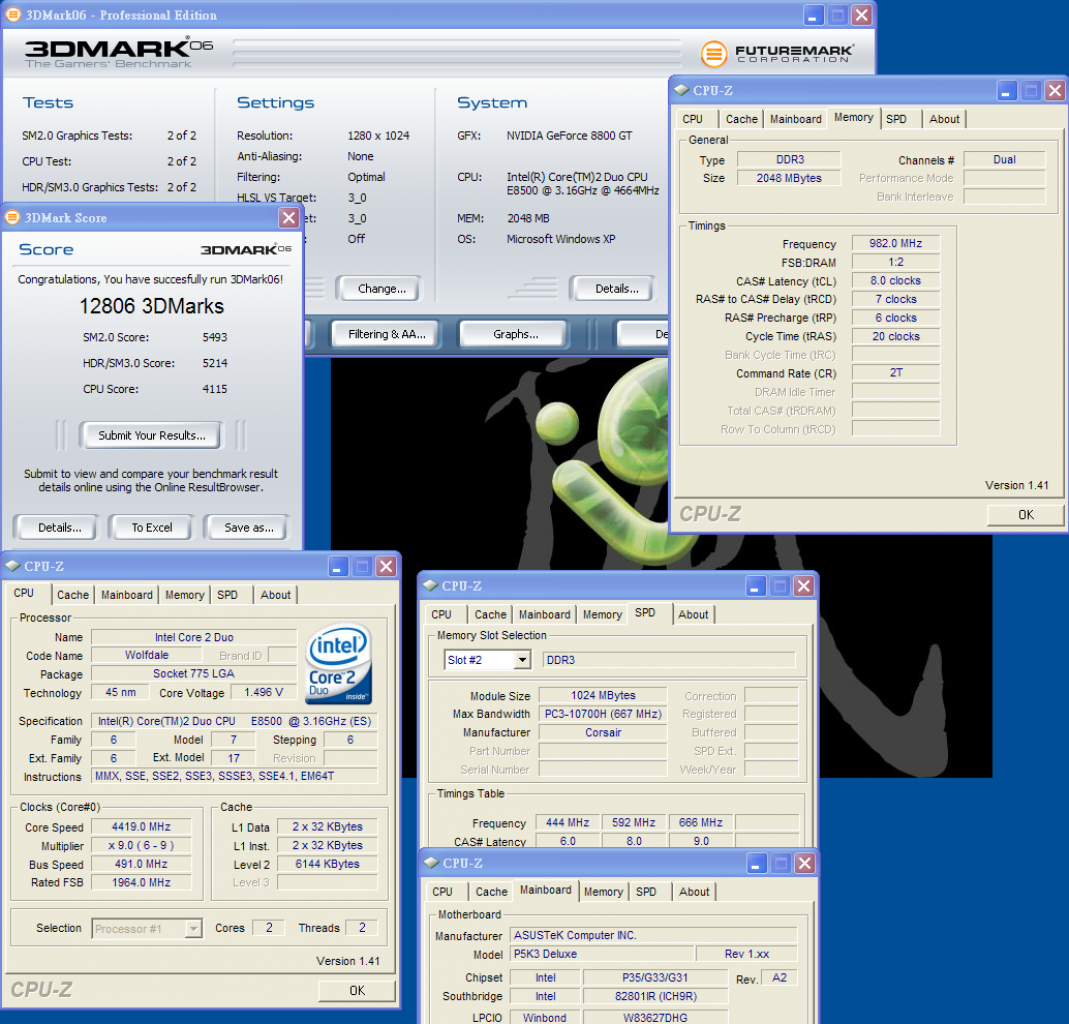Click 8.0 clocks CAS latency value
The height and width of the screenshot is (1024, 1069).
[895, 281]
